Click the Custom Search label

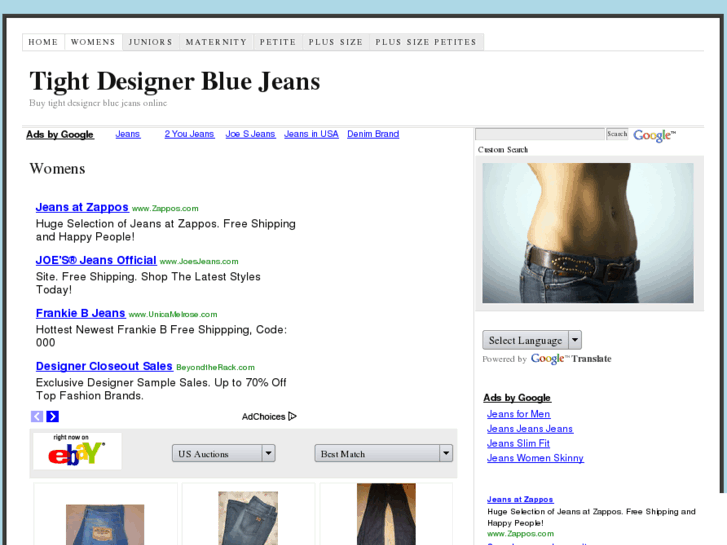pyautogui.click(x=503, y=150)
